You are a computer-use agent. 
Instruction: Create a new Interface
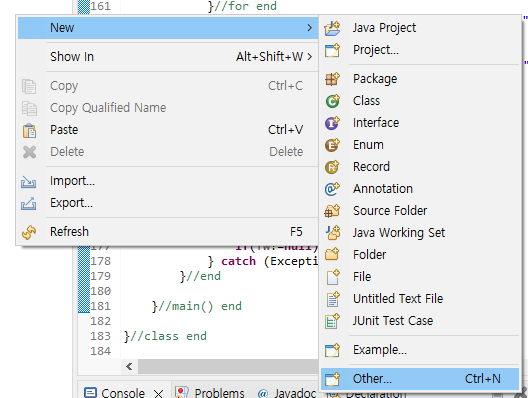pos(420,123)
